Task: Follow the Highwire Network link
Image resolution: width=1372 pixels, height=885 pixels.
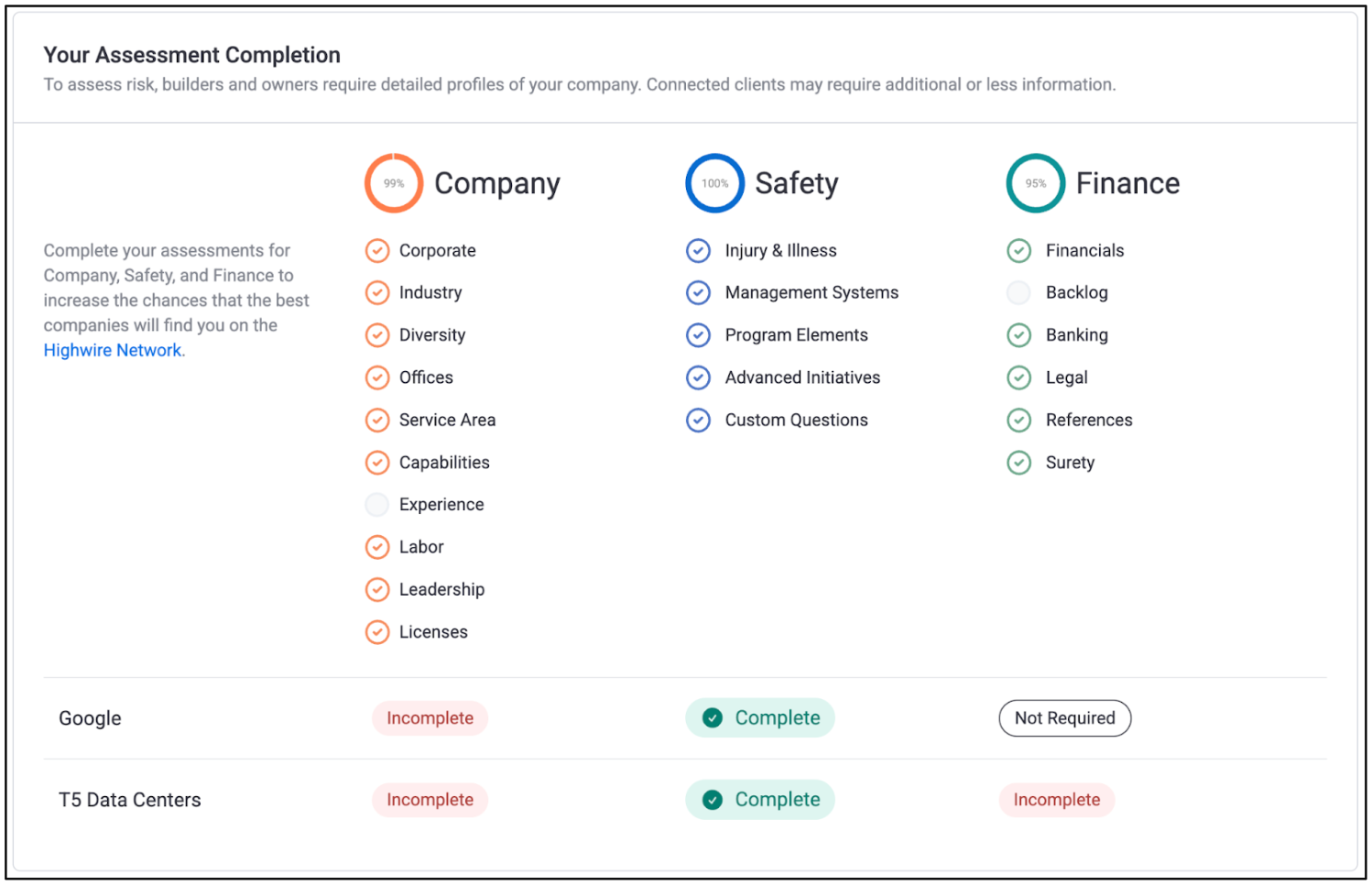Action: (113, 351)
